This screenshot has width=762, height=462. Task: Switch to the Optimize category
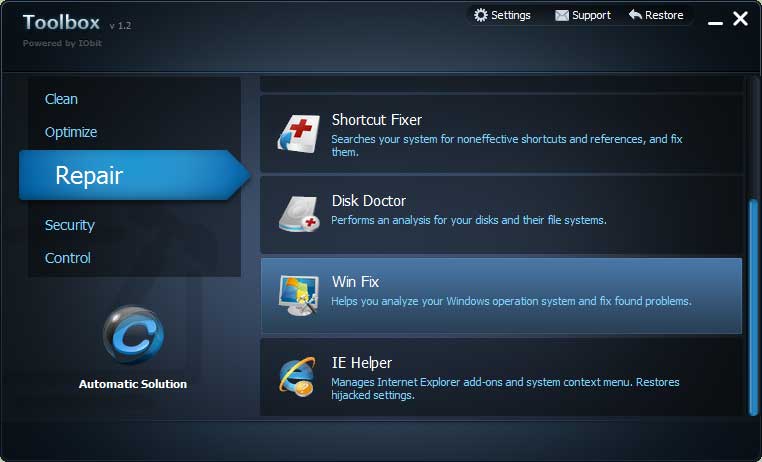(x=71, y=132)
